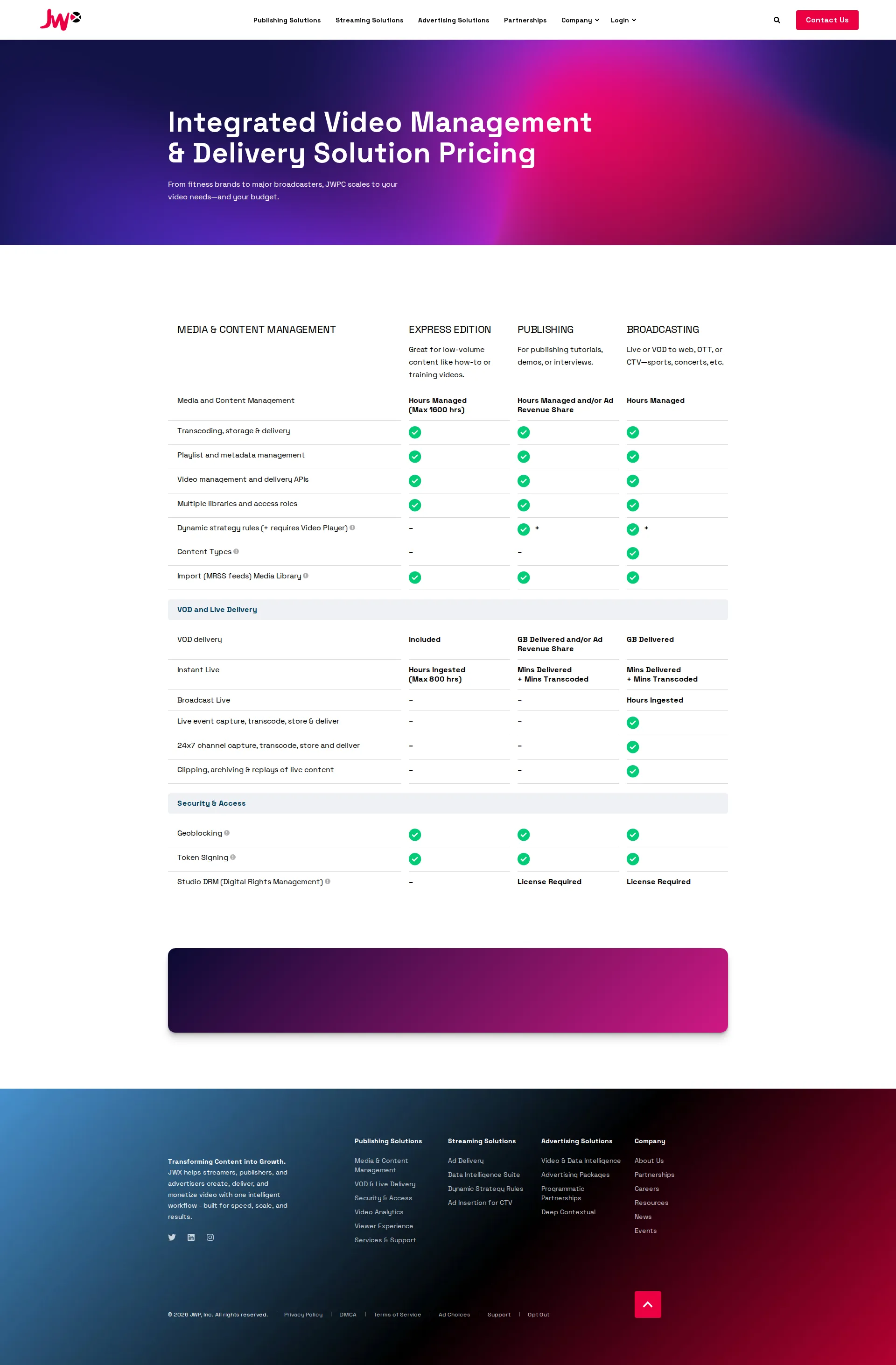Open Ad Delivery footer link
896x1365 pixels.
point(465,1160)
